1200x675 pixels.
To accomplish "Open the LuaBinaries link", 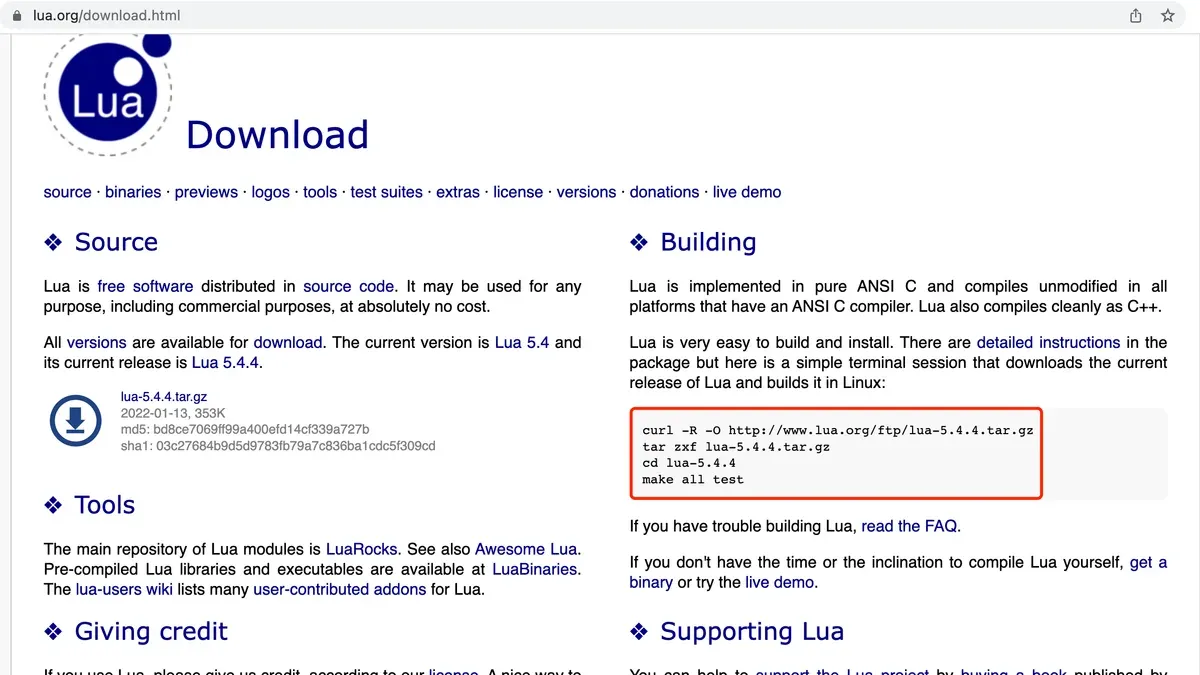I will point(535,569).
